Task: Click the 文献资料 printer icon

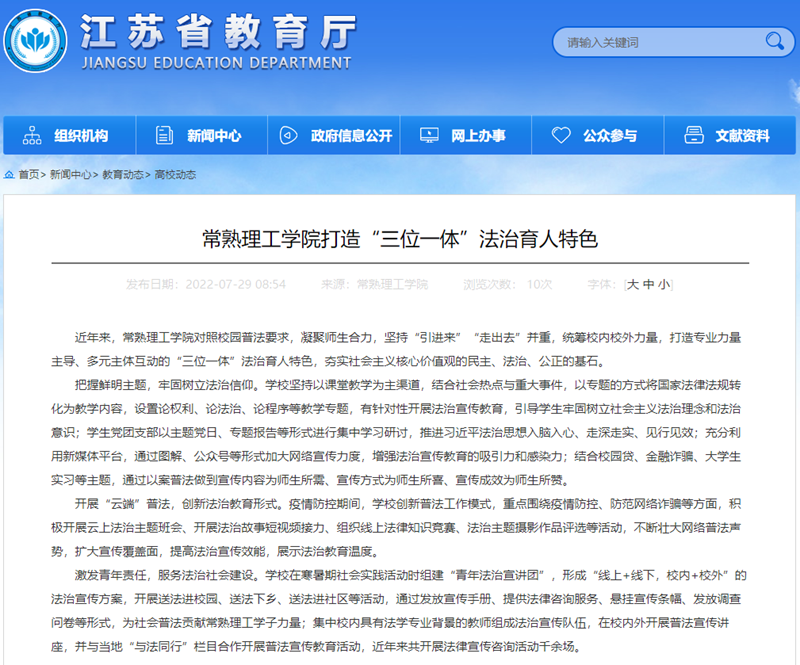Action: pos(694,135)
